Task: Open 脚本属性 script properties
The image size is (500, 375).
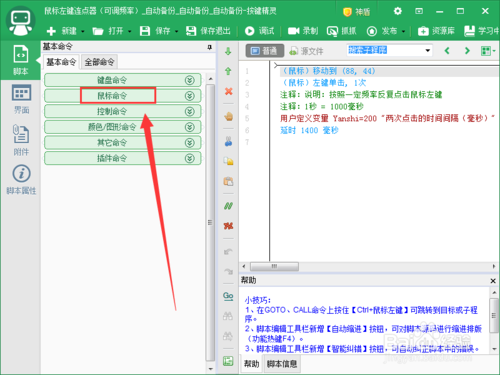Action: (21, 179)
